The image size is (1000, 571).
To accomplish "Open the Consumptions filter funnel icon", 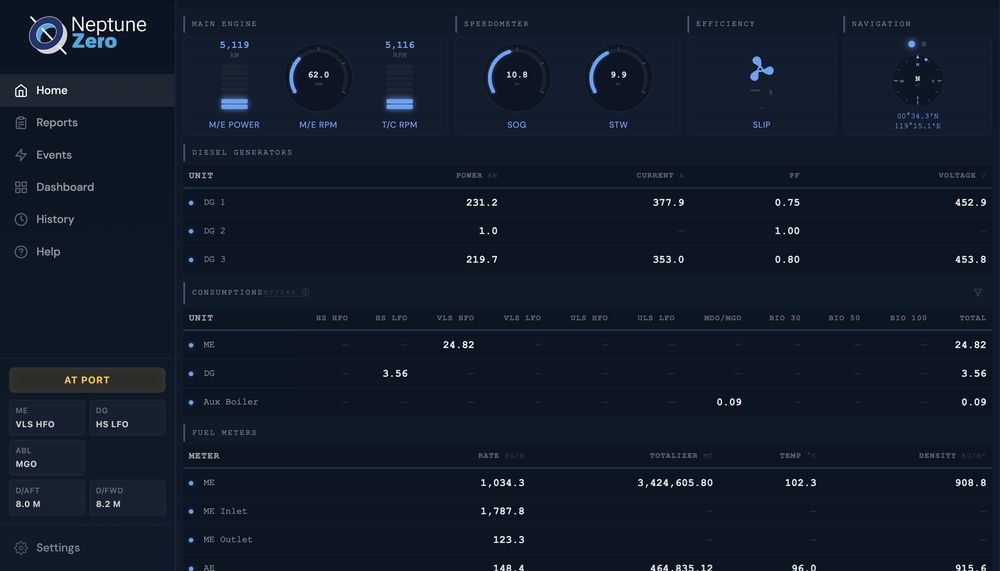I will [x=978, y=292].
